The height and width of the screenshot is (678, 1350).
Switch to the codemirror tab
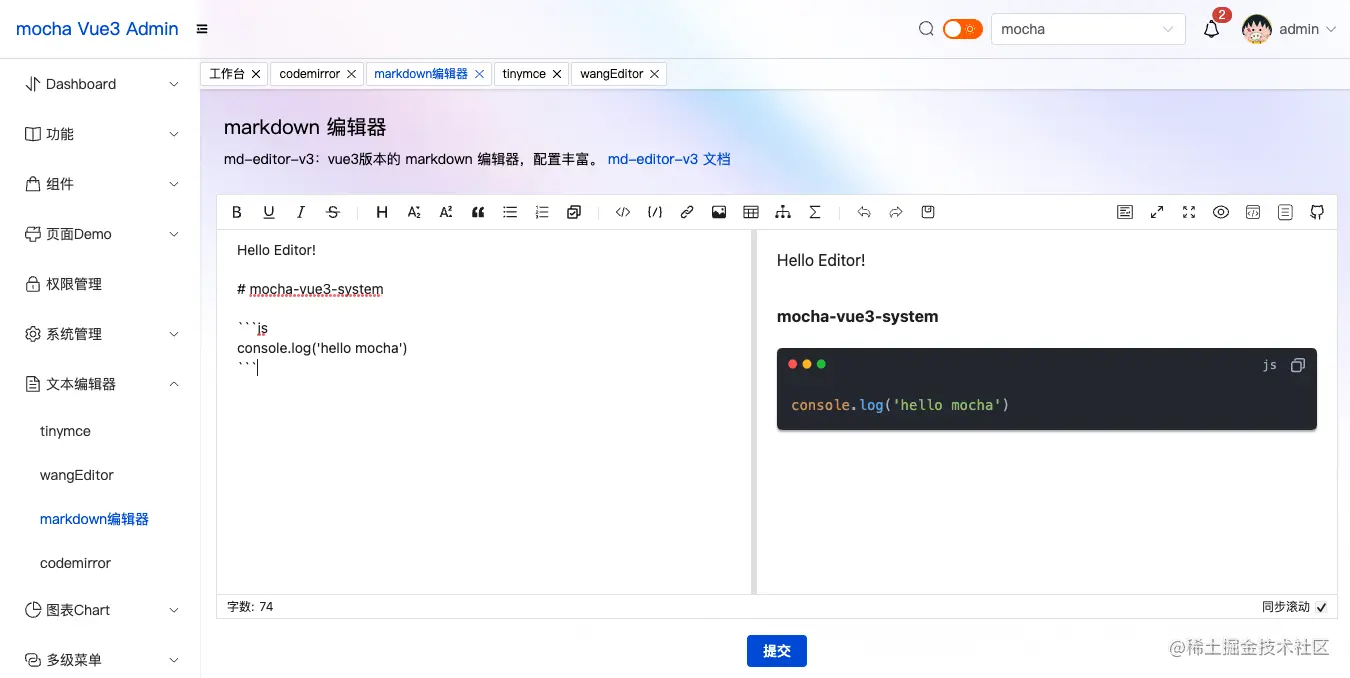(x=310, y=74)
